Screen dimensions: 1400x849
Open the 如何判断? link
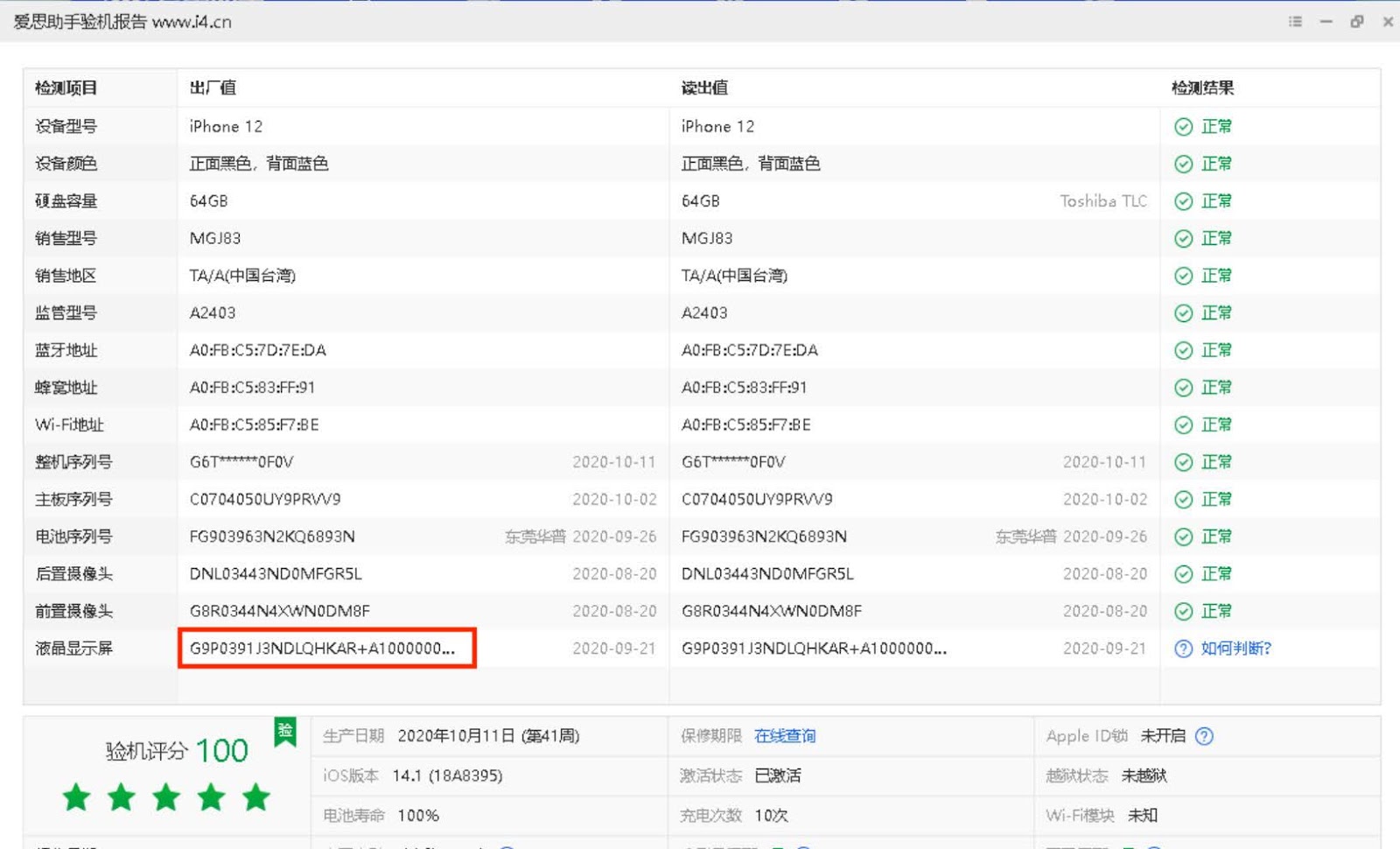[x=1235, y=649]
